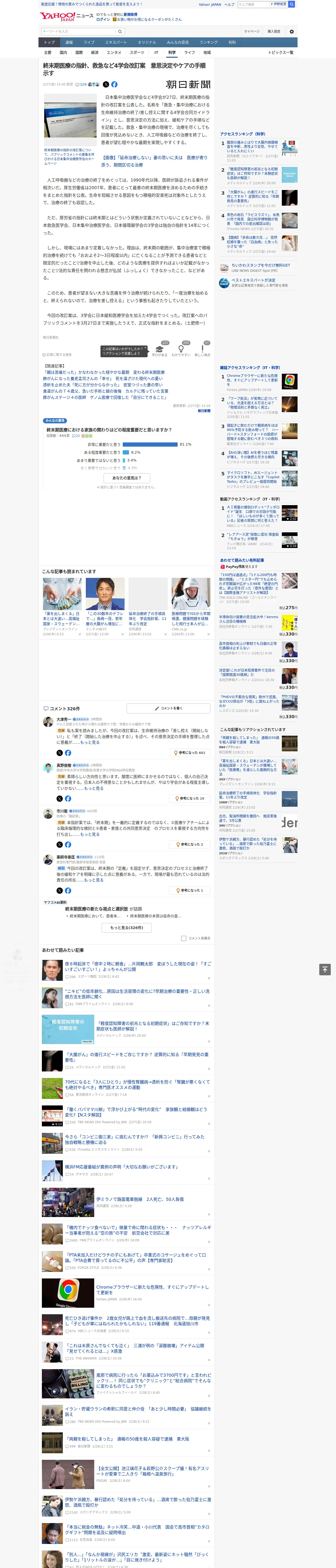Open the ランキング navigation tab
Screen dimensions: 336x1568
coord(209,43)
